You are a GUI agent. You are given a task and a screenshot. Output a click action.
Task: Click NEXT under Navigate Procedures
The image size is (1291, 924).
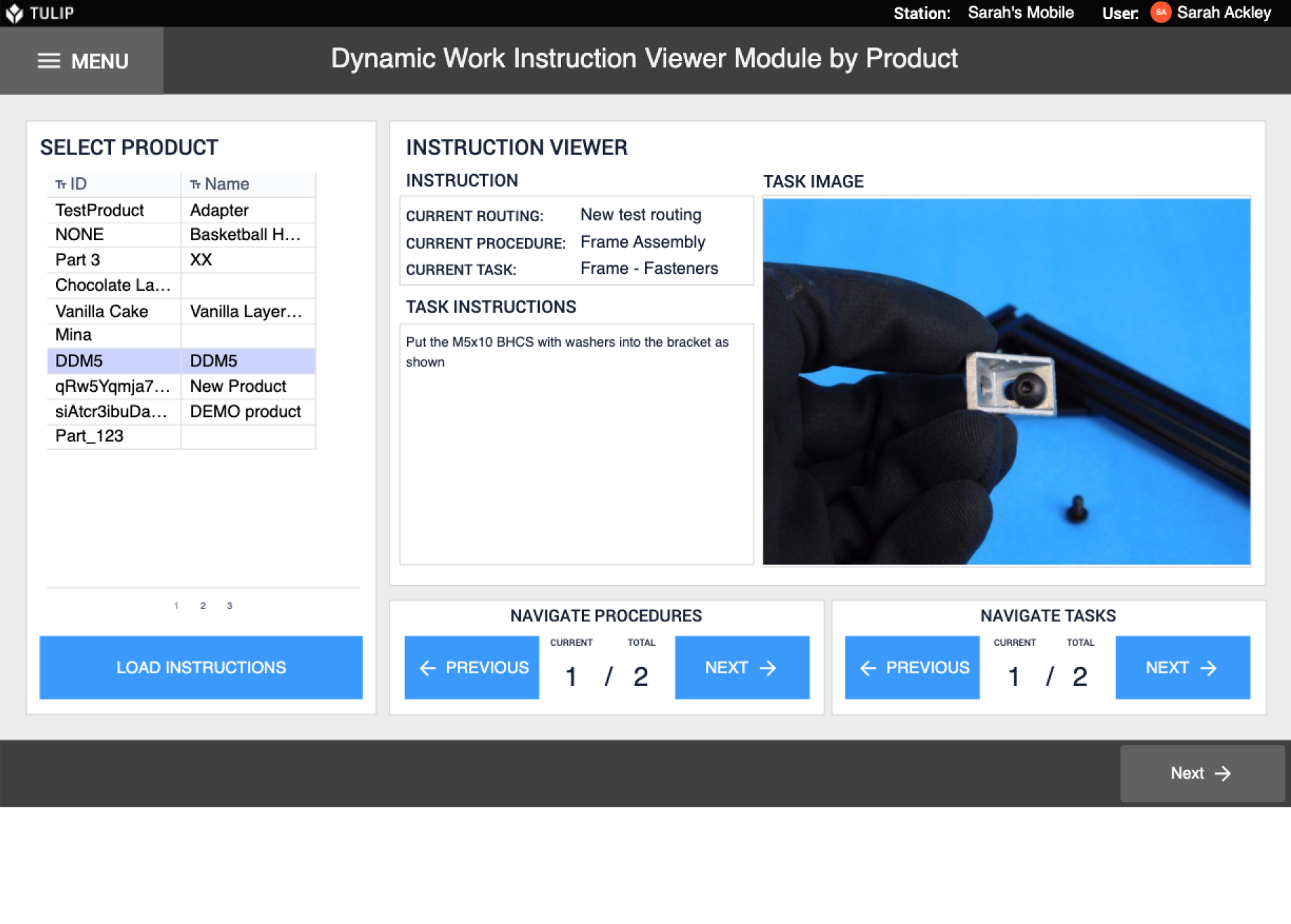(742, 667)
